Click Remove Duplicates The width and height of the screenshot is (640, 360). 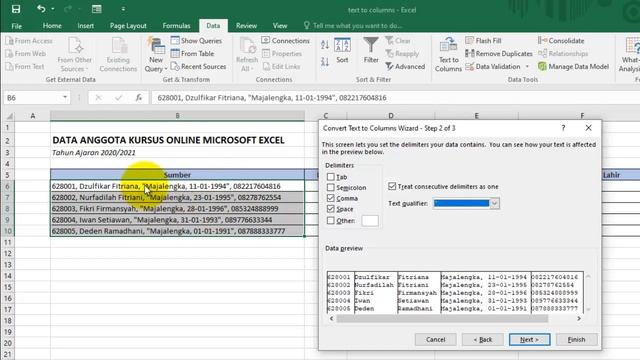coord(499,53)
